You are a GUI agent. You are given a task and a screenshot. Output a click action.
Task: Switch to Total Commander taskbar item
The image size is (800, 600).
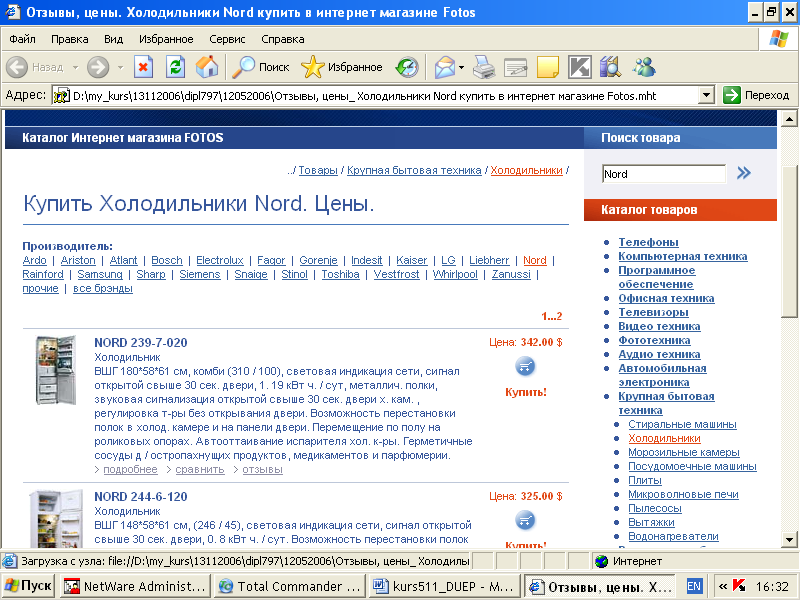pos(290,586)
